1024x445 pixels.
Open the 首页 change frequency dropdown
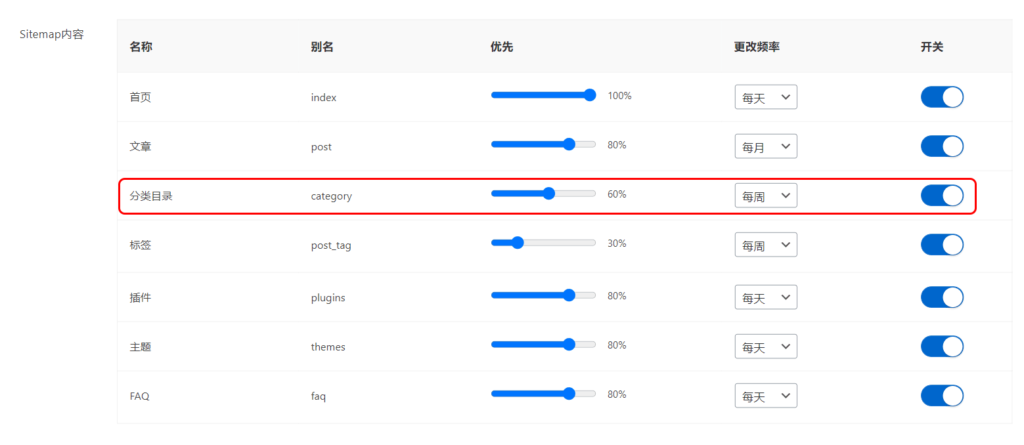[x=765, y=97]
